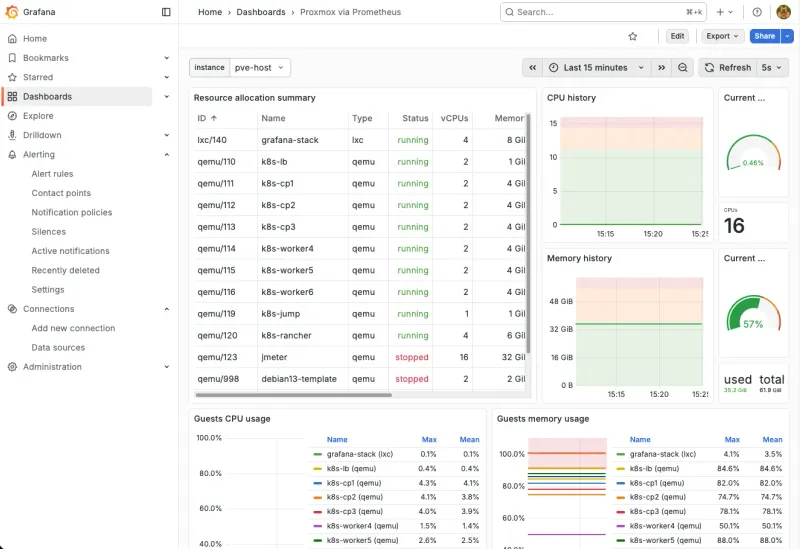Viewport: 800px width, 549px height.
Task: Click the ID column sort arrow
Action: (214, 118)
